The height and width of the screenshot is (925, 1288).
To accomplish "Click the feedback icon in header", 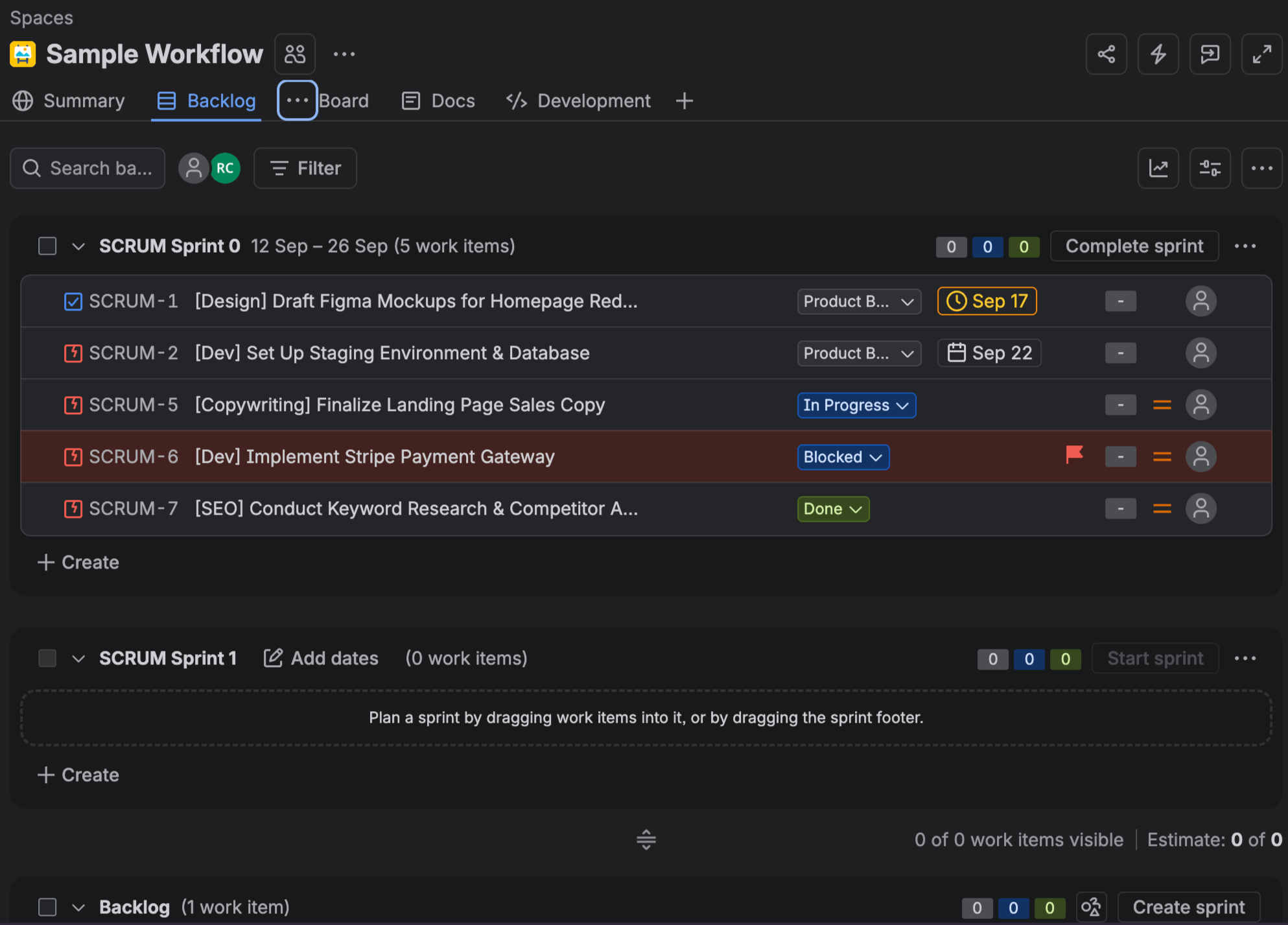I will [x=1210, y=54].
